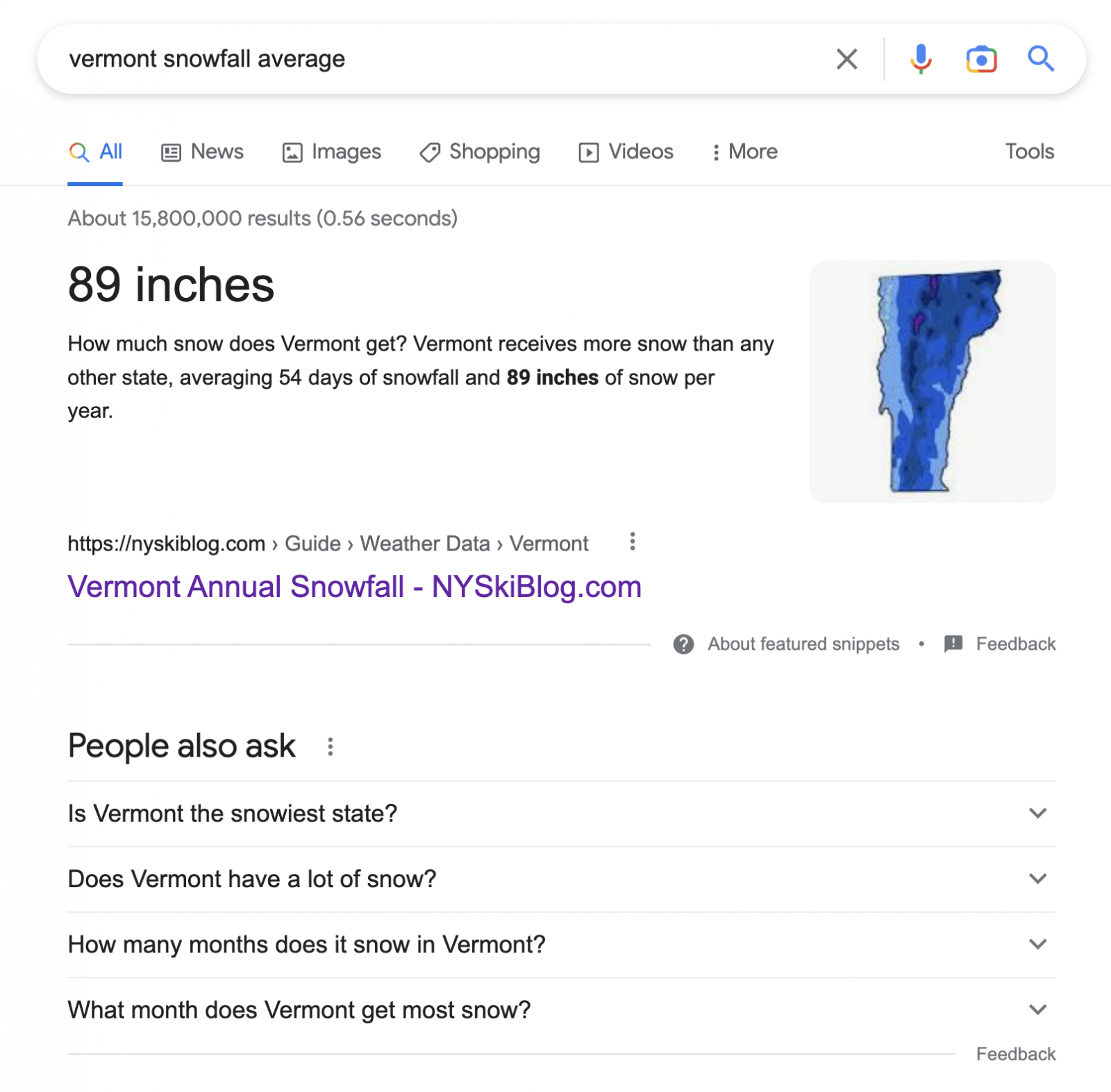Expand "Does Vermont have a lot of snow?"
The width and height of the screenshot is (1111, 1092).
(1037, 879)
